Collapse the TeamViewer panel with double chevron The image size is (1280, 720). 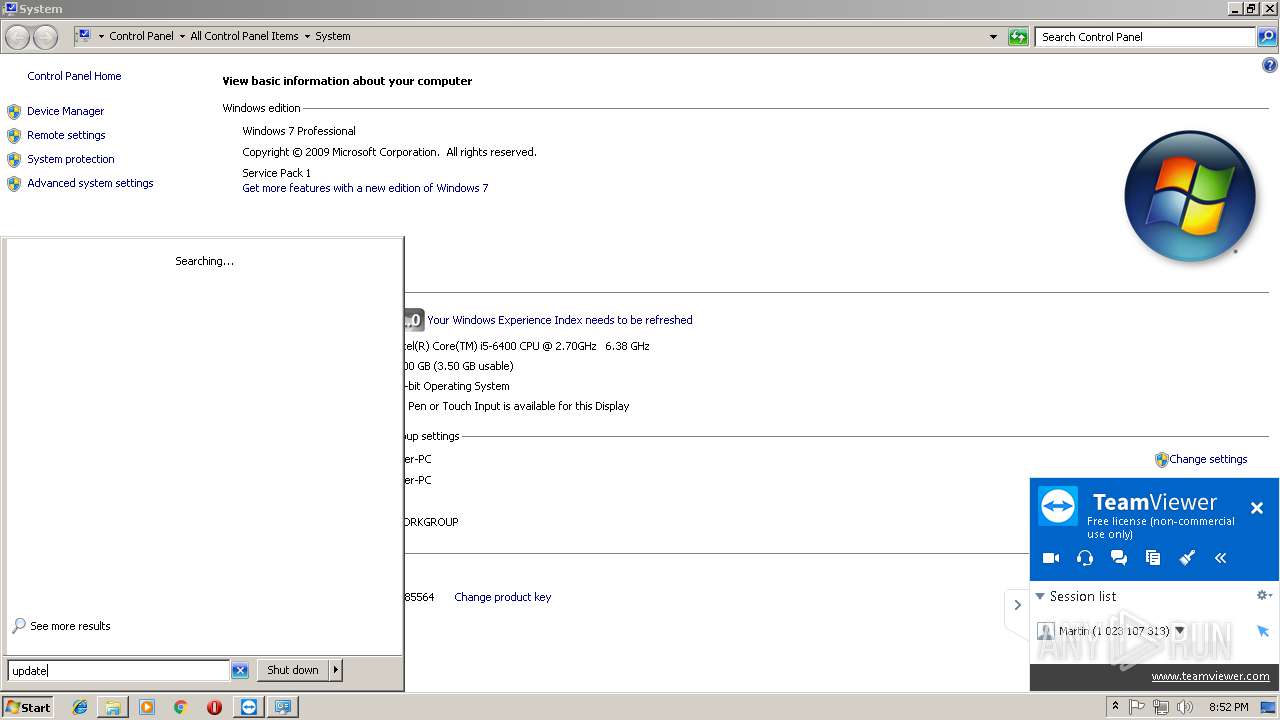coord(1221,558)
